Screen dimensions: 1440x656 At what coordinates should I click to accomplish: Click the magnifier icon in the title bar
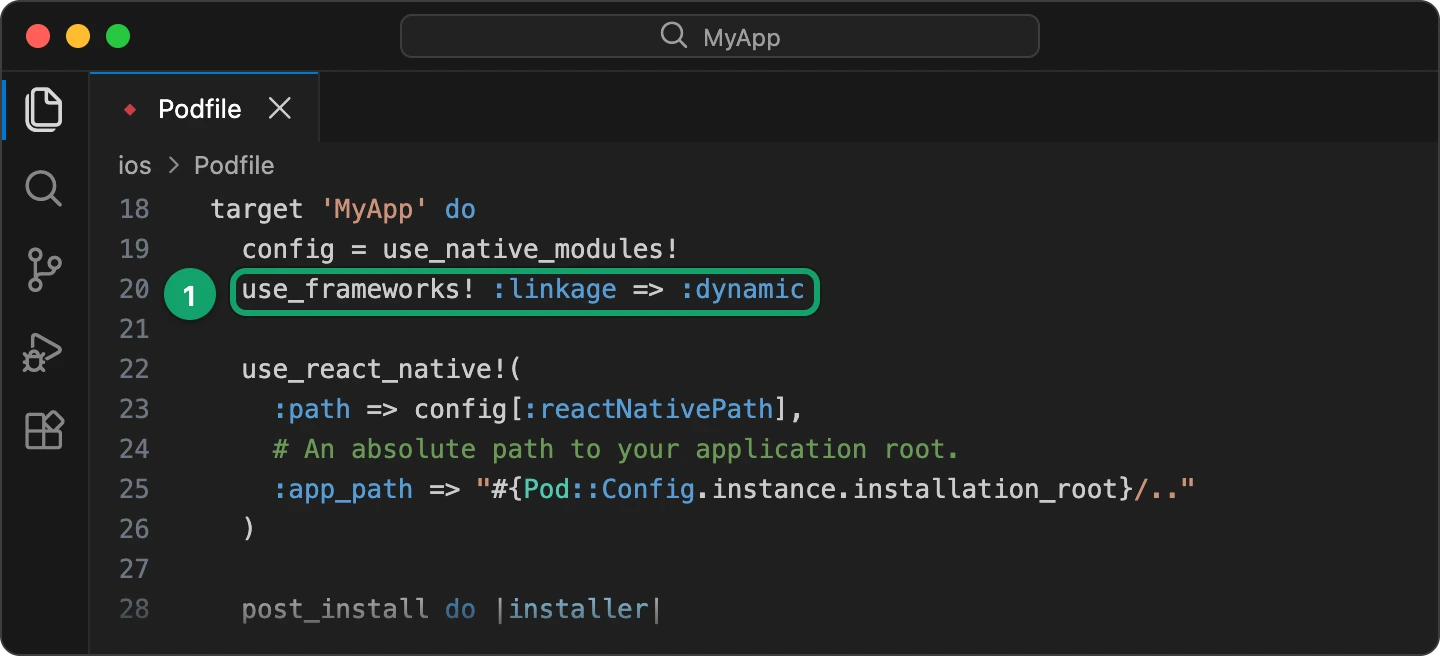click(674, 37)
